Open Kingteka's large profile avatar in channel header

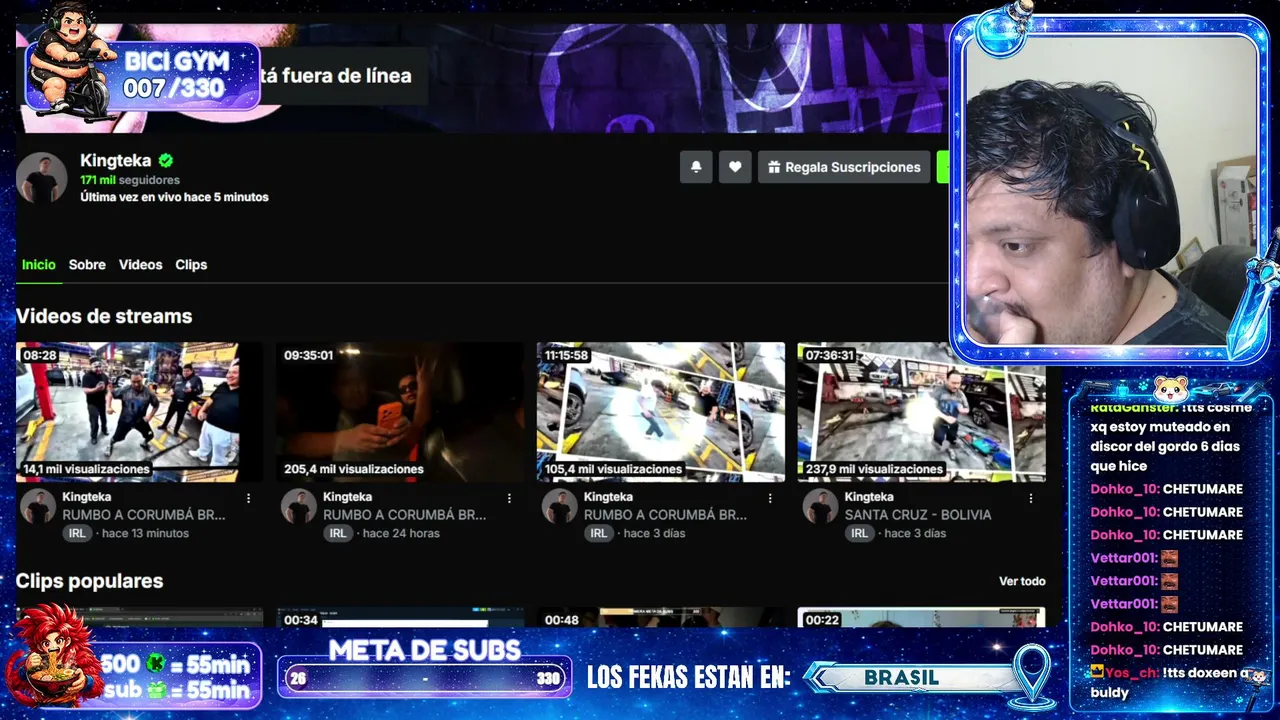click(42, 178)
